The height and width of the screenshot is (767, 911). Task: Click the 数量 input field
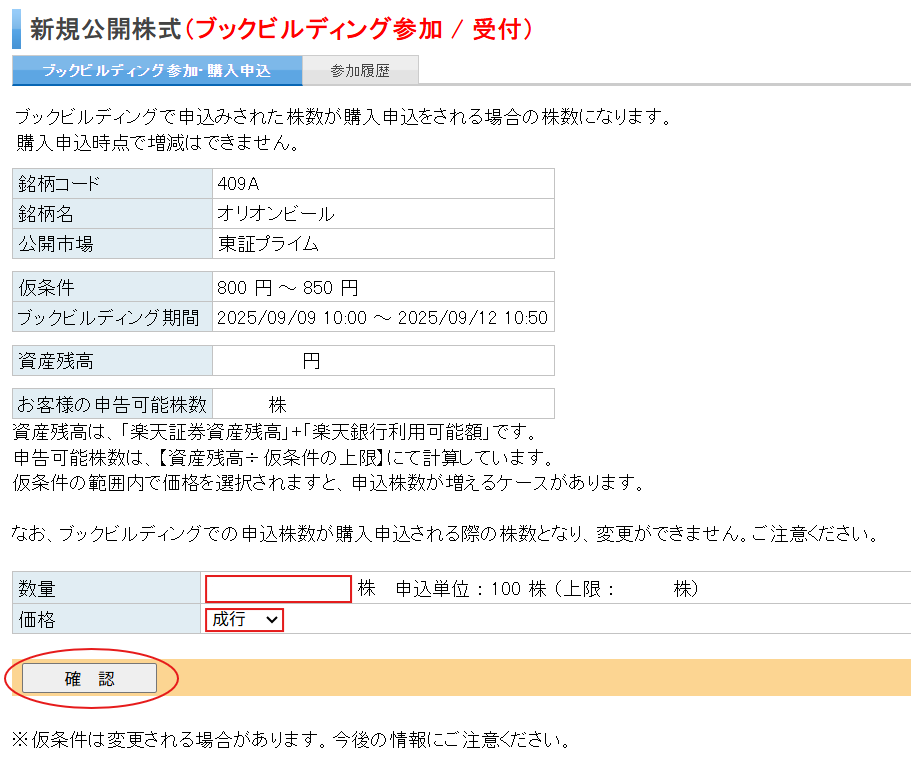(x=278, y=589)
